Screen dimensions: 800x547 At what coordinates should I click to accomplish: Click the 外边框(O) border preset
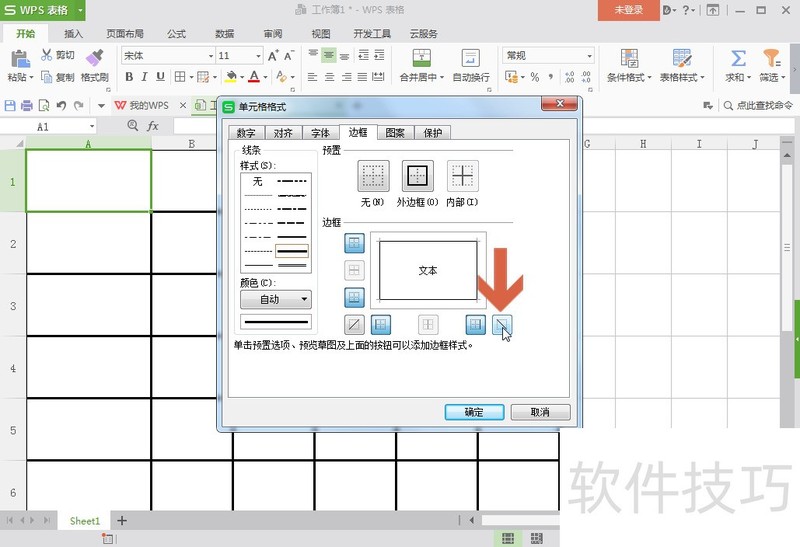click(x=417, y=176)
